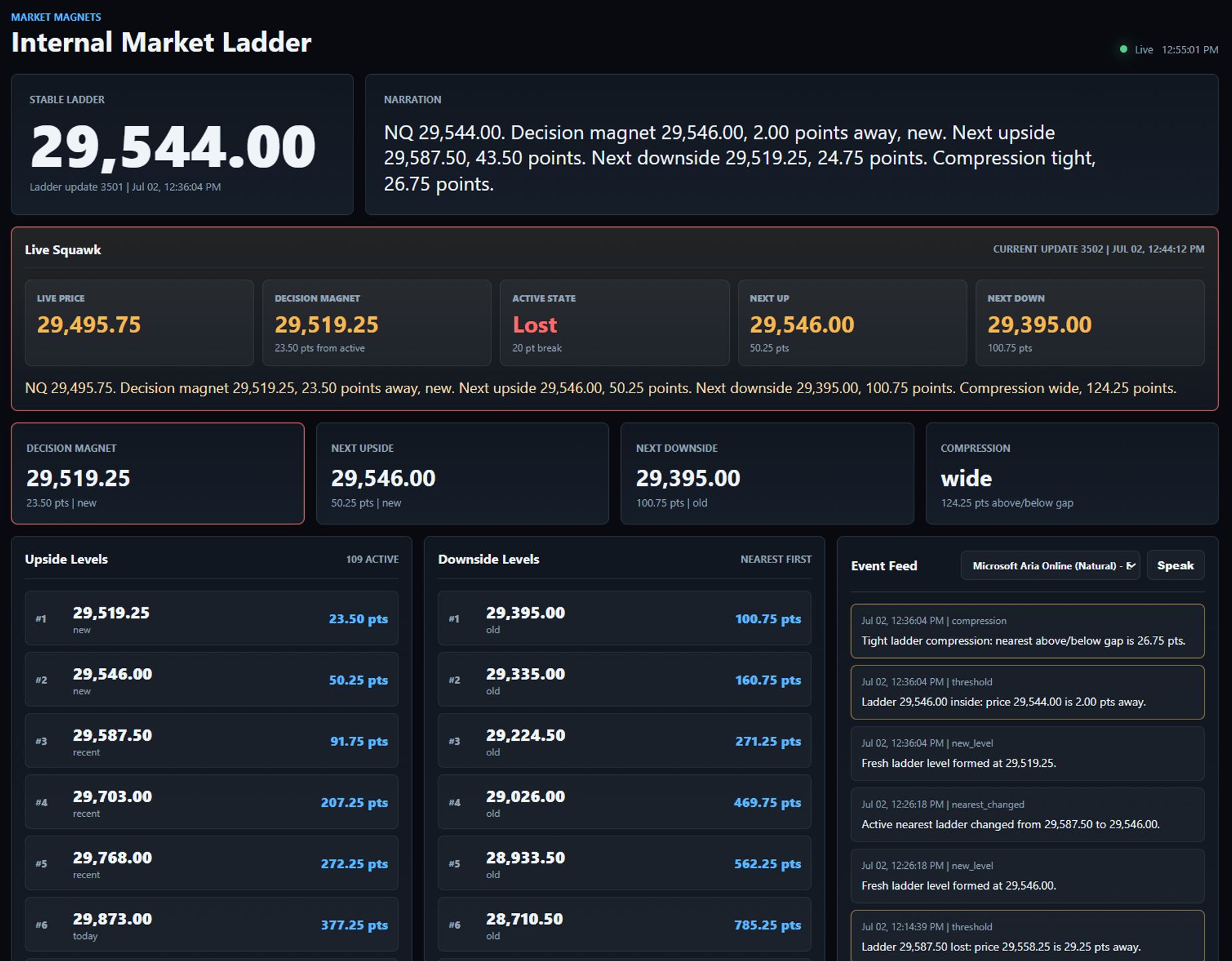
Task: Select upside level #1 row 29,519.25
Action: coord(211,618)
